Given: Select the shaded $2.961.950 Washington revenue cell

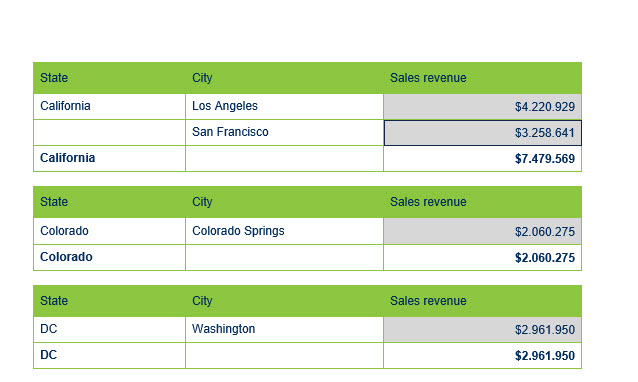Looking at the screenshot, I should click(482, 329).
